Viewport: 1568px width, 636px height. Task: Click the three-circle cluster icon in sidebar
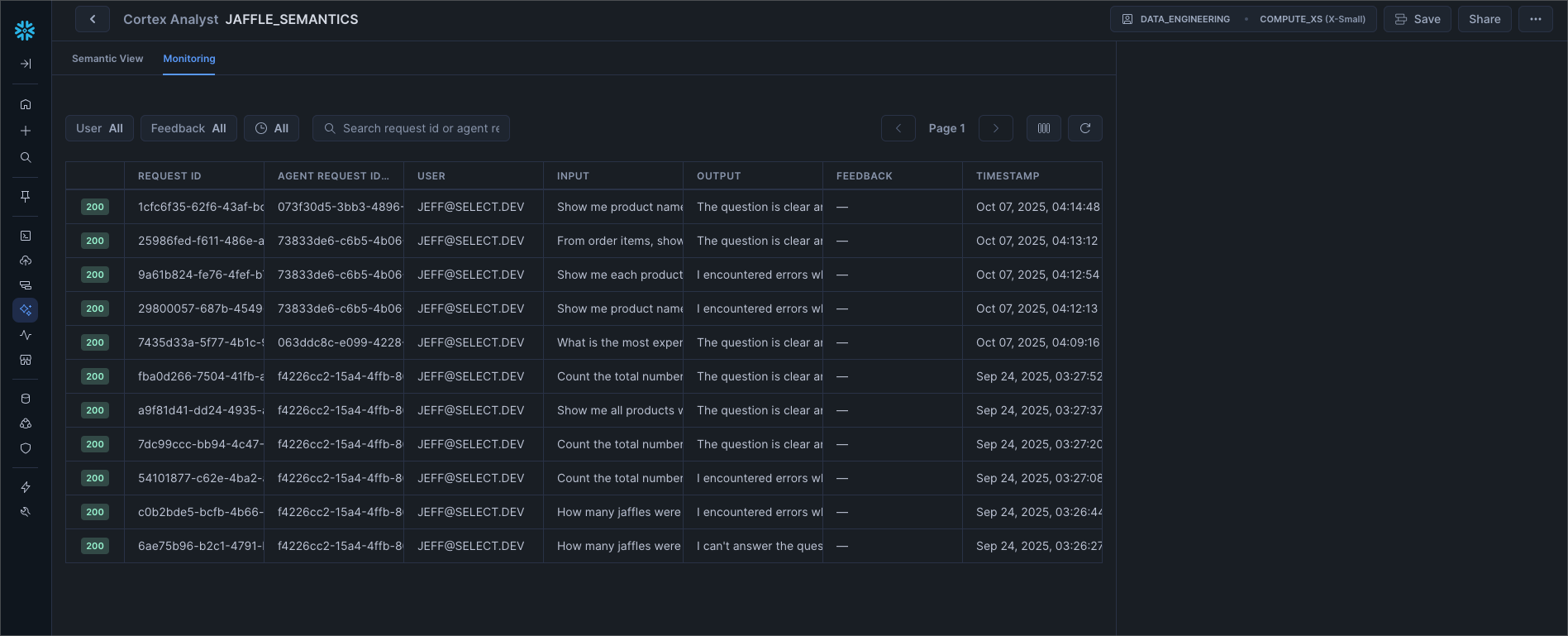[x=26, y=423]
